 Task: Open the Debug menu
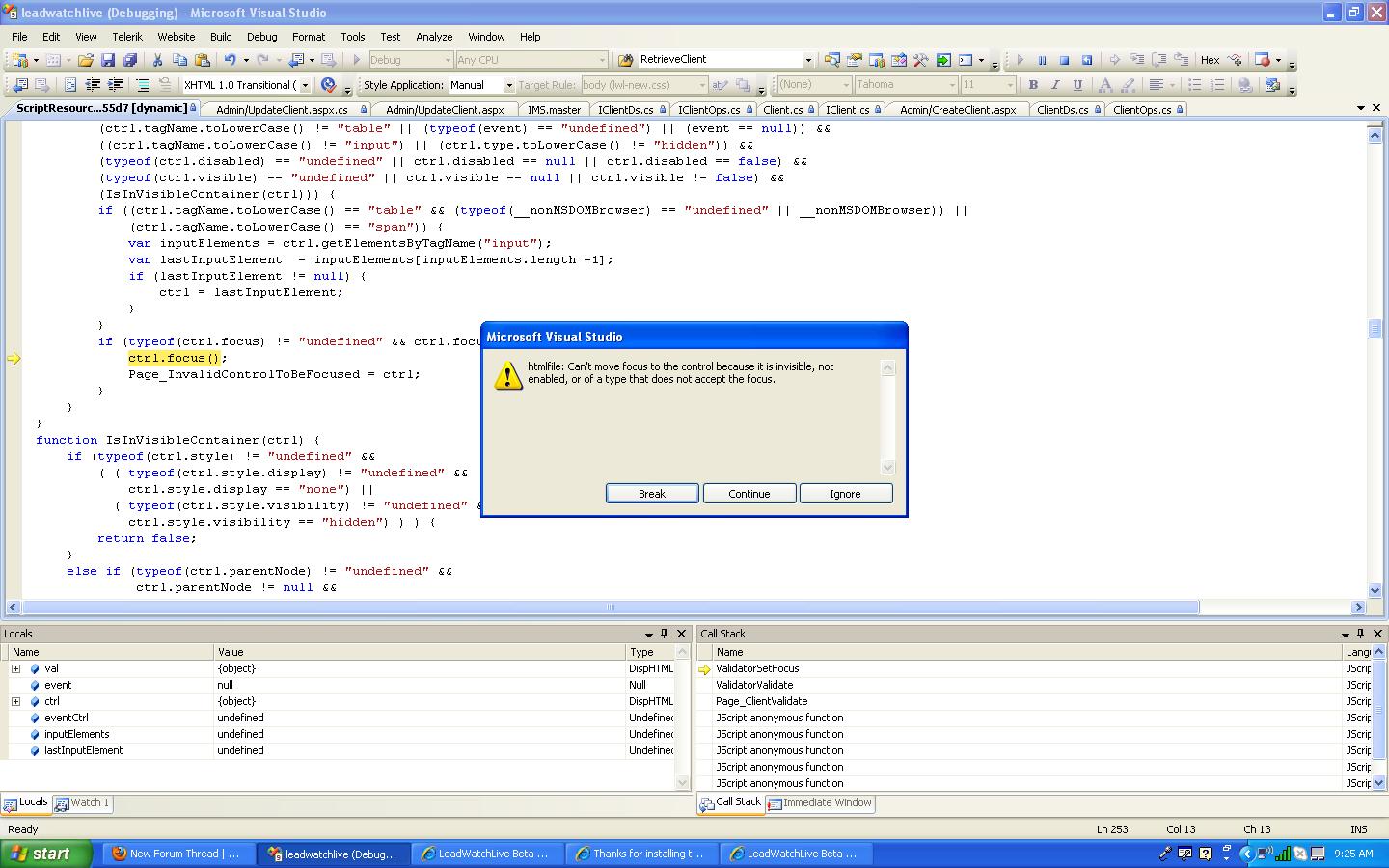(261, 37)
